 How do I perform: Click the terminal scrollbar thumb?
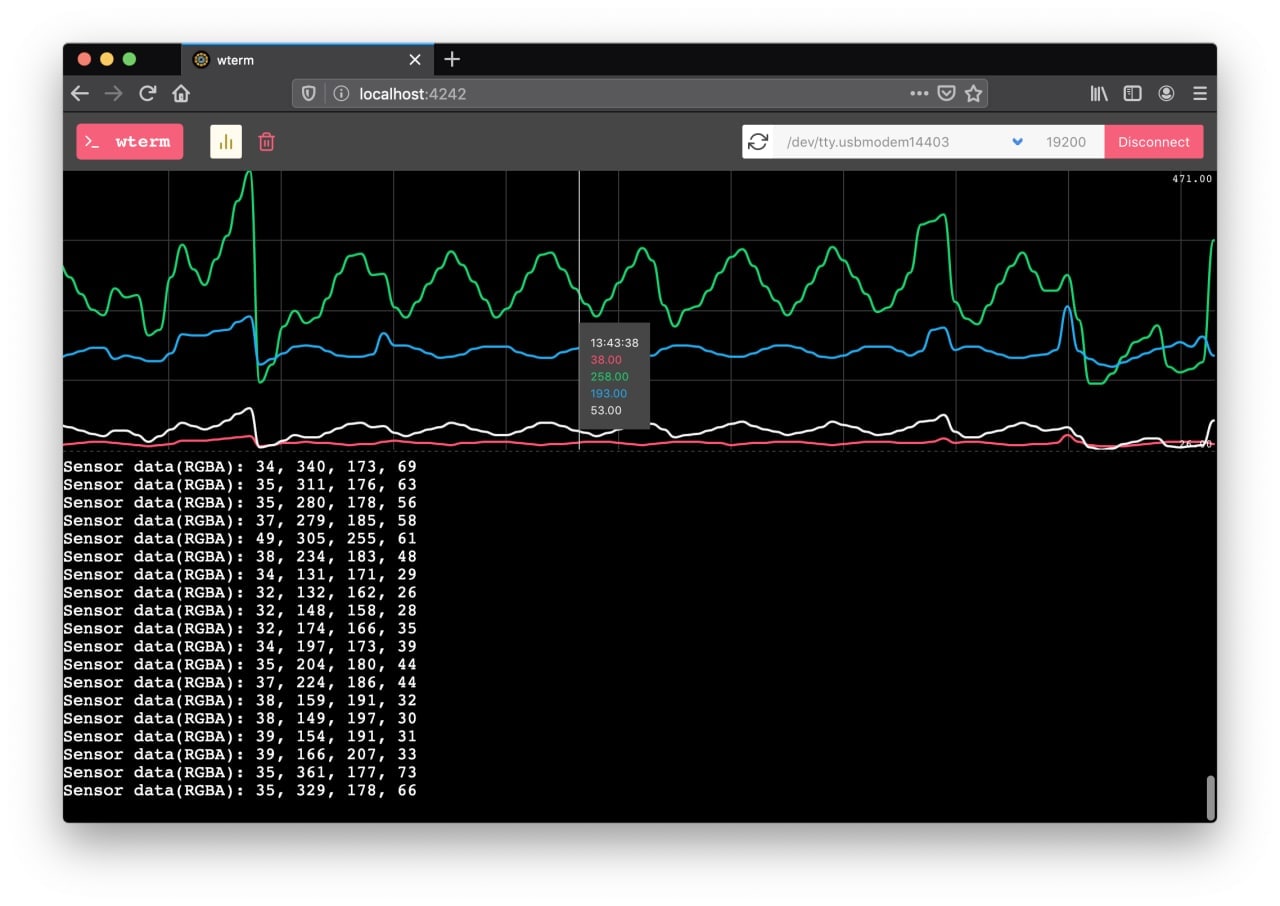tap(1211, 797)
